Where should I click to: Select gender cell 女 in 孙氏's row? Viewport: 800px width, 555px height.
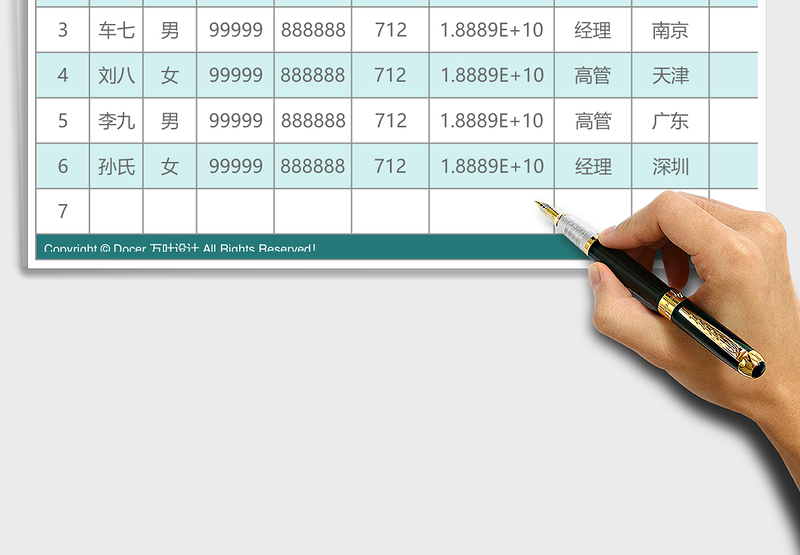click(x=170, y=167)
